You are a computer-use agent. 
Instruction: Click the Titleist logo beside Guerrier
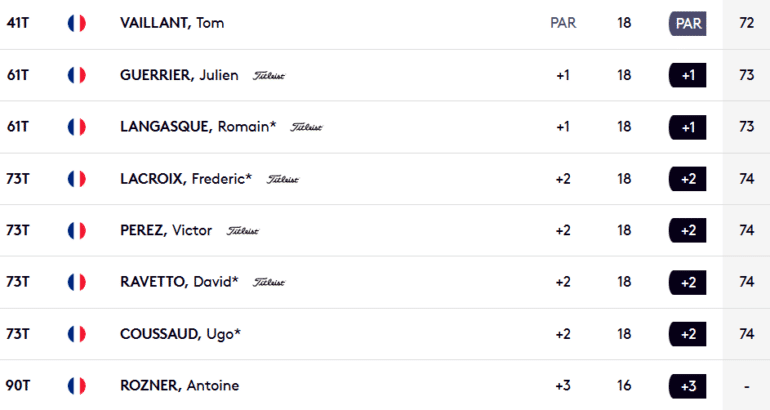269,75
